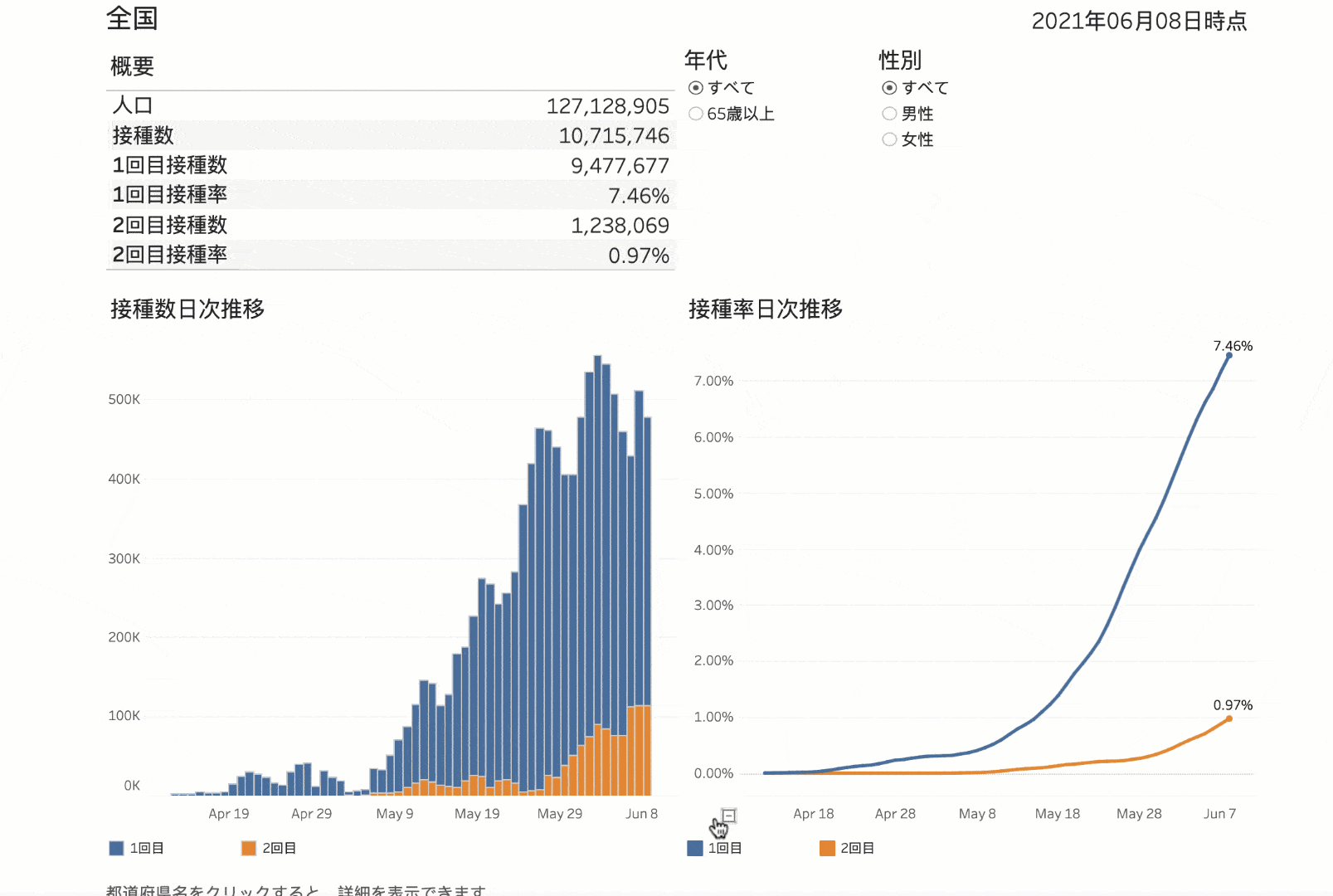Collapse the date axis with minus icon

coord(728,816)
